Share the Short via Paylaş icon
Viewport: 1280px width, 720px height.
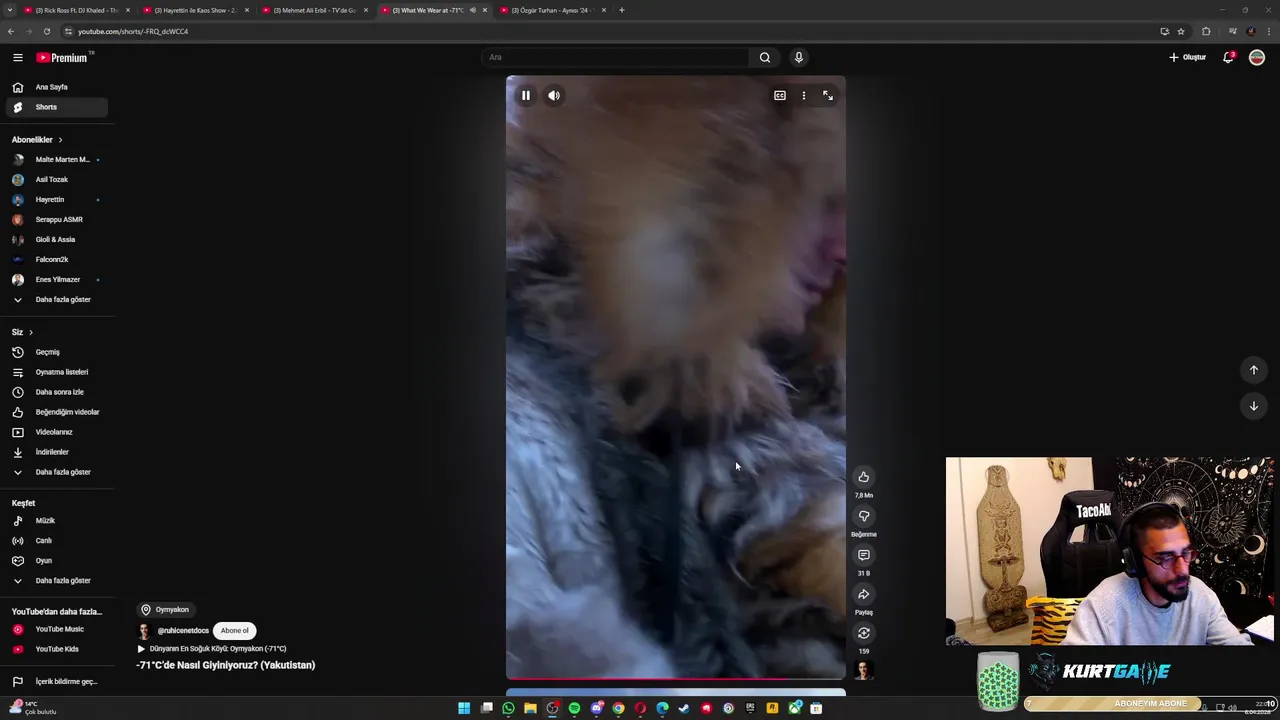point(864,594)
